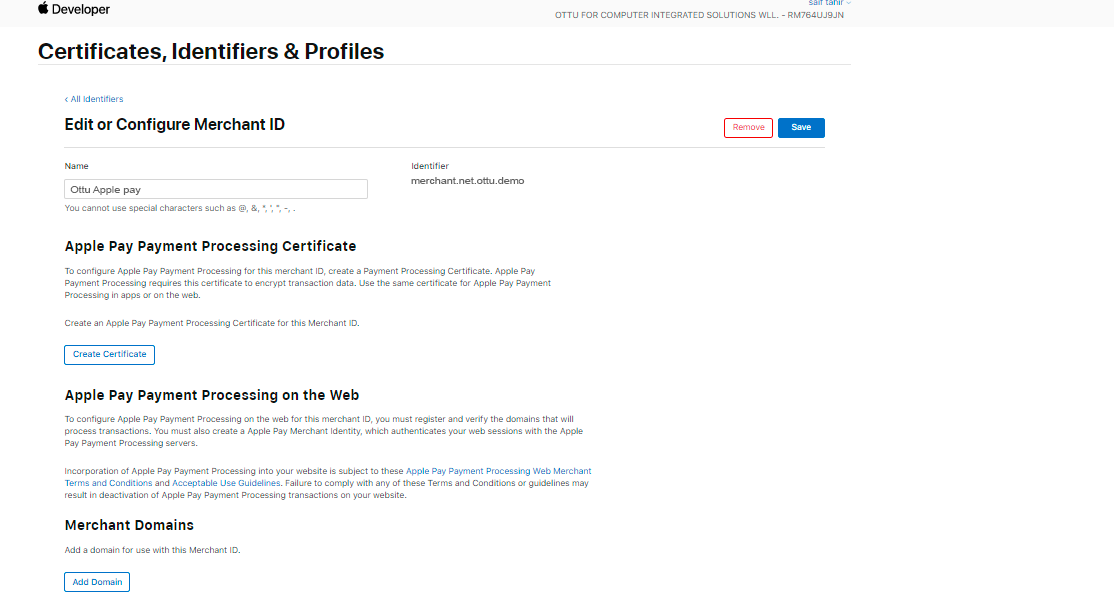Click the Identifier label above the merchant ID
Screen dimensions: 1114x608
[x=430, y=166]
